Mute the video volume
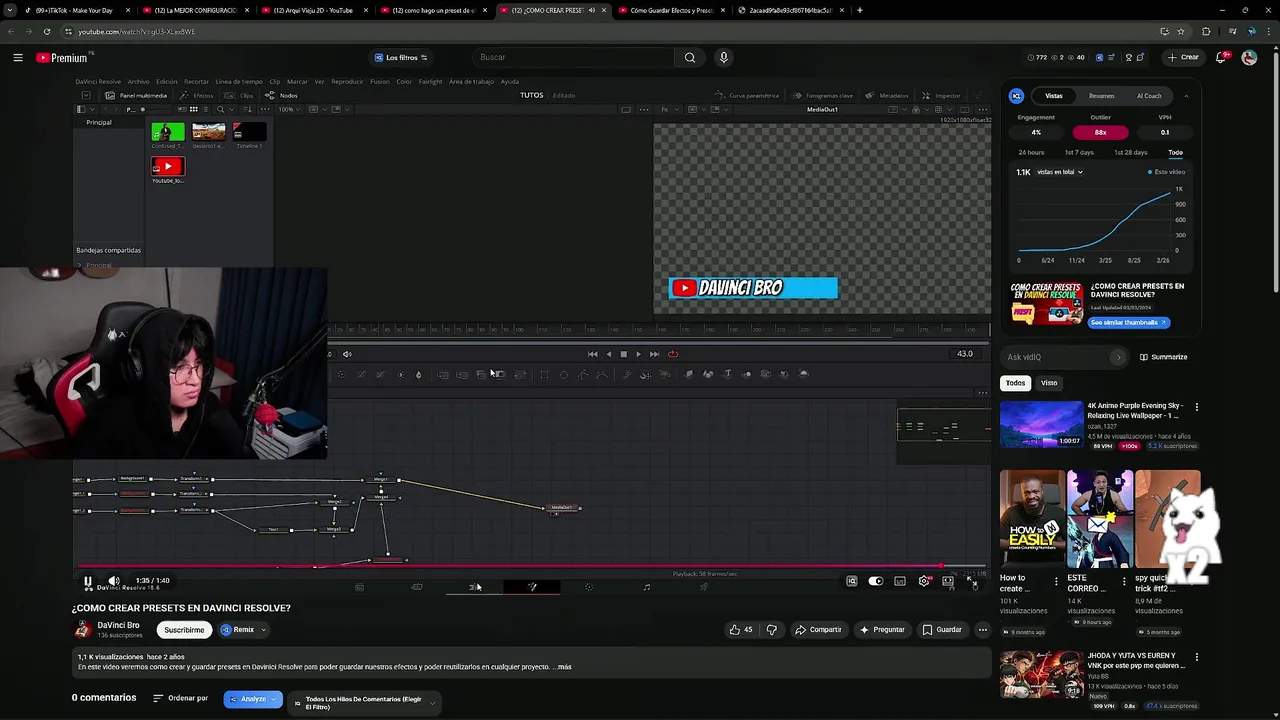The image size is (1280, 720). (114, 581)
